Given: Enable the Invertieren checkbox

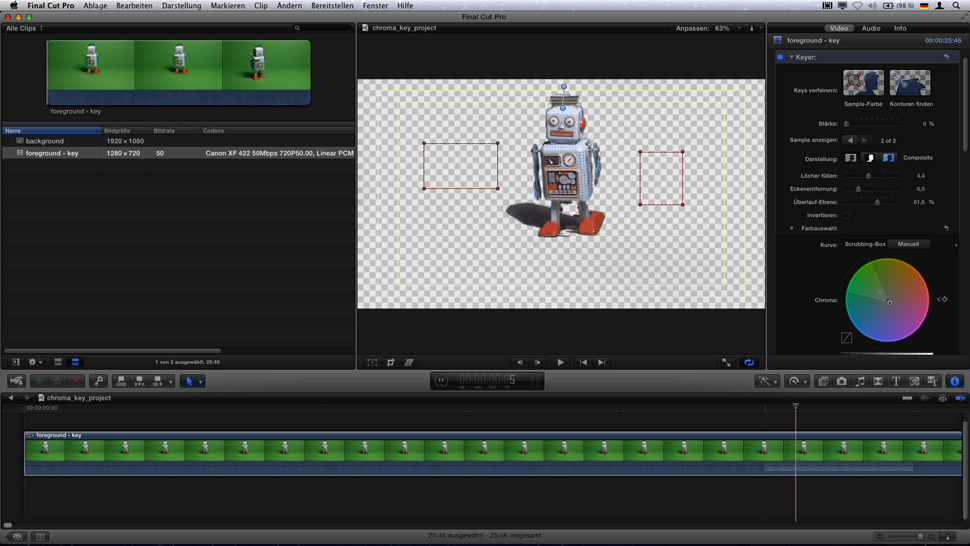Looking at the screenshot, I should point(846,215).
